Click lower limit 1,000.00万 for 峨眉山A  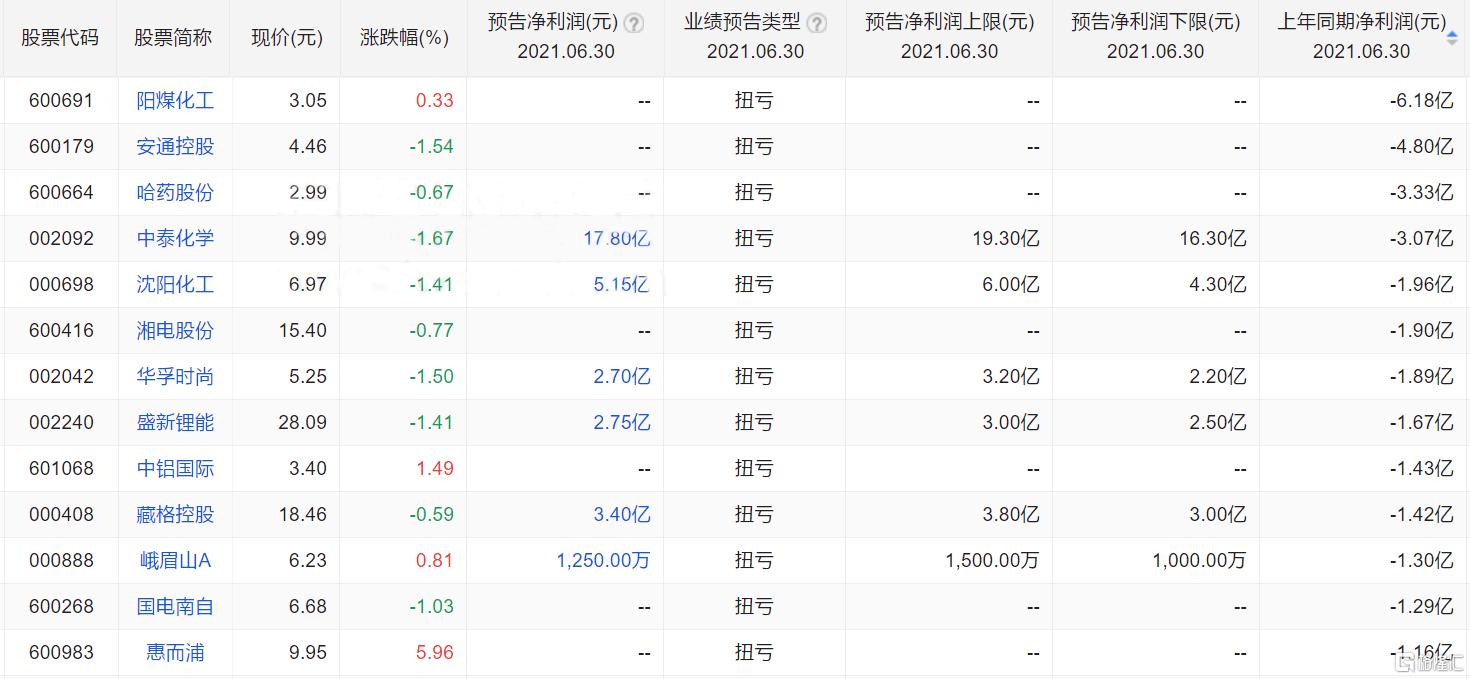pyautogui.click(x=1199, y=560)
